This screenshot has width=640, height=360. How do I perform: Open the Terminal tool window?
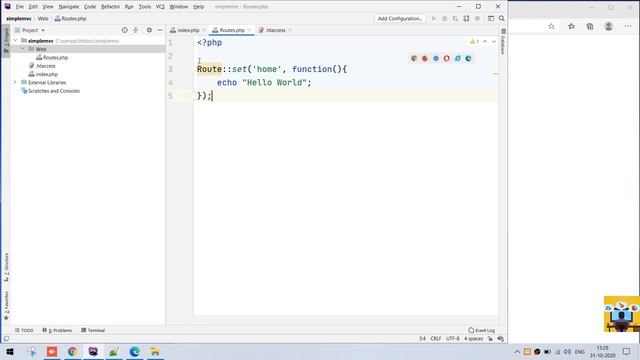coord(93,330)
